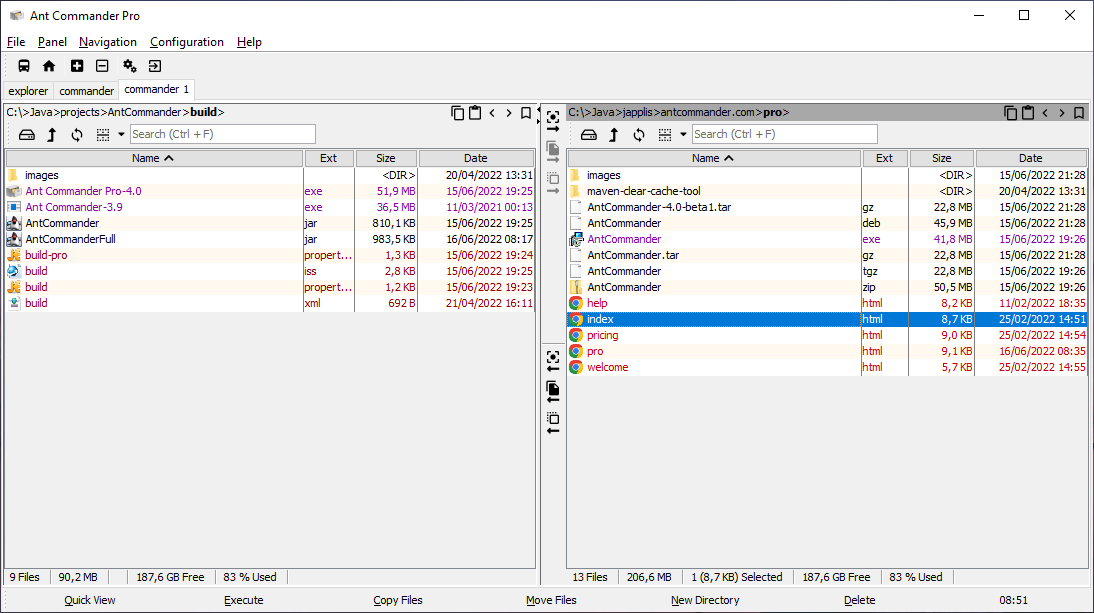Viewport: 1094px width, 613px height.
Task: Click the home icon in the main toolbar
Action: tap(49, 66)
